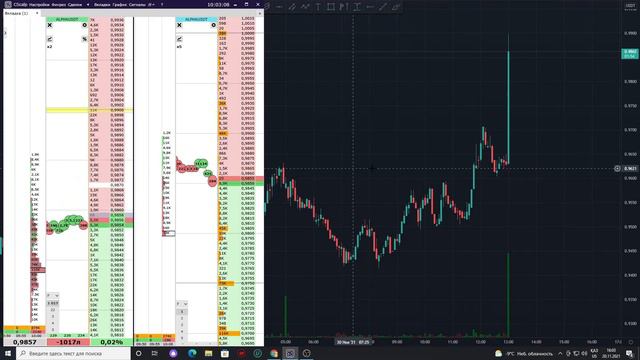The image size is (640, 360).
Task: Open the График menu
Action: [120, 4]
